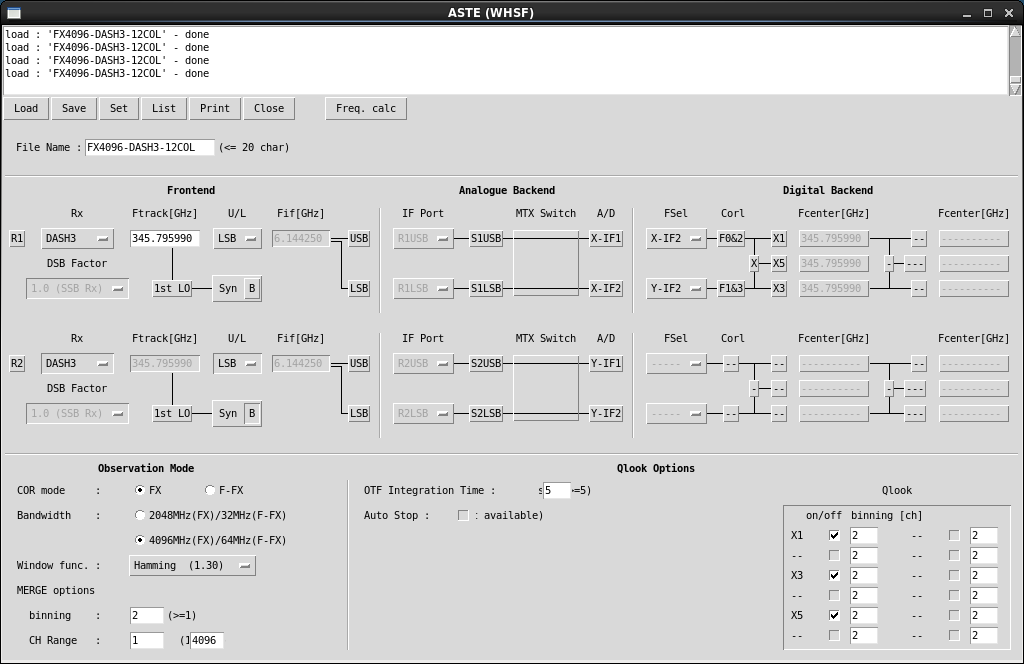Image resolution: width=1024 pixels, height=664 pixels.
Task: Click the R2 row label button
Action: pos(17,363)
